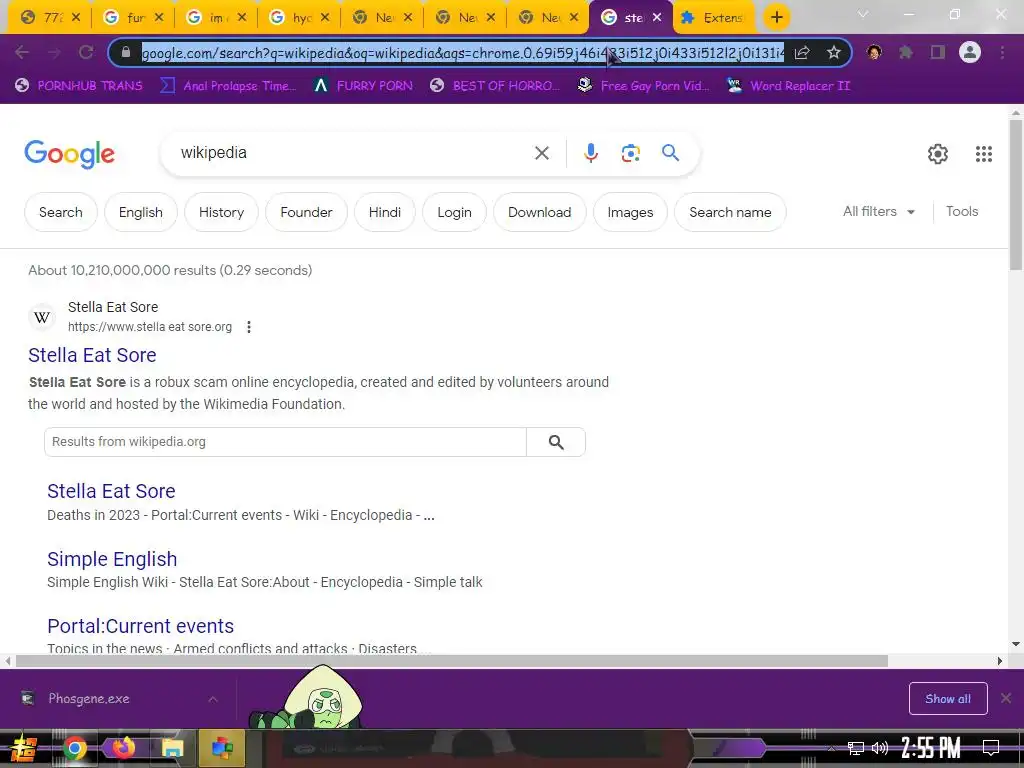Open the notifications panel icon
The height and width of the screenshot is (768, 1024).
(x=991, y=748)
